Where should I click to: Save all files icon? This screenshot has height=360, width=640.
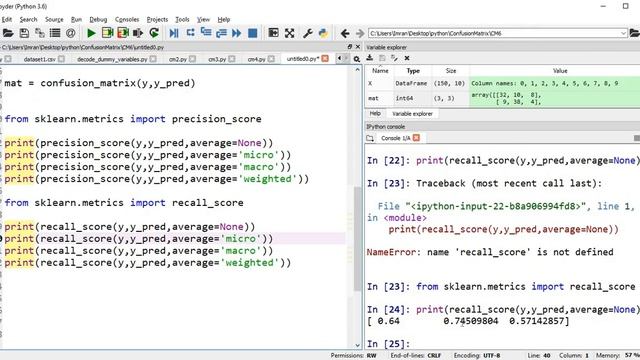40,33
